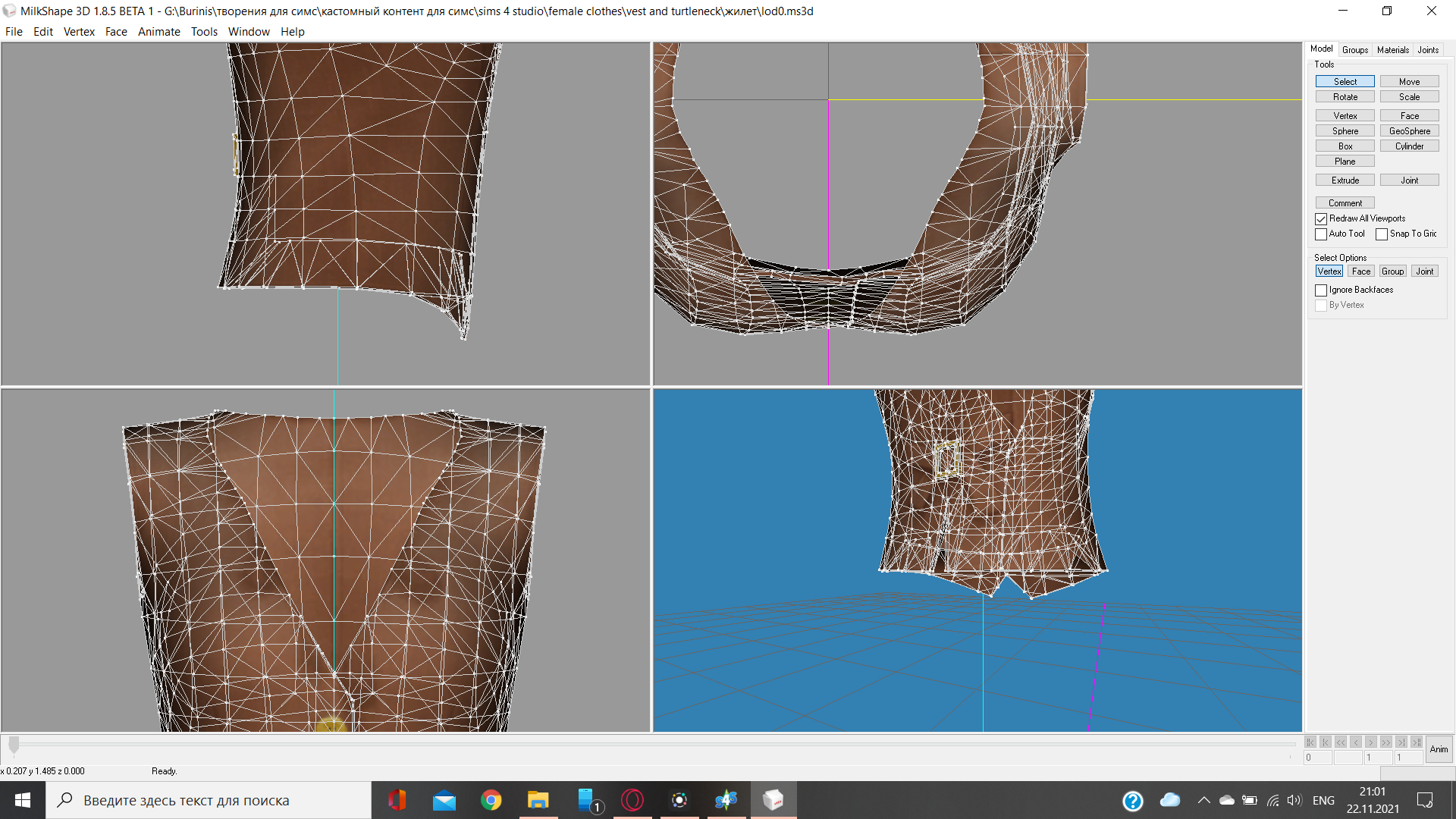This screenshot has height=819, width=1456.
Task: Tick the Snap To Grid checkbox
Action: click(1382, 234)
